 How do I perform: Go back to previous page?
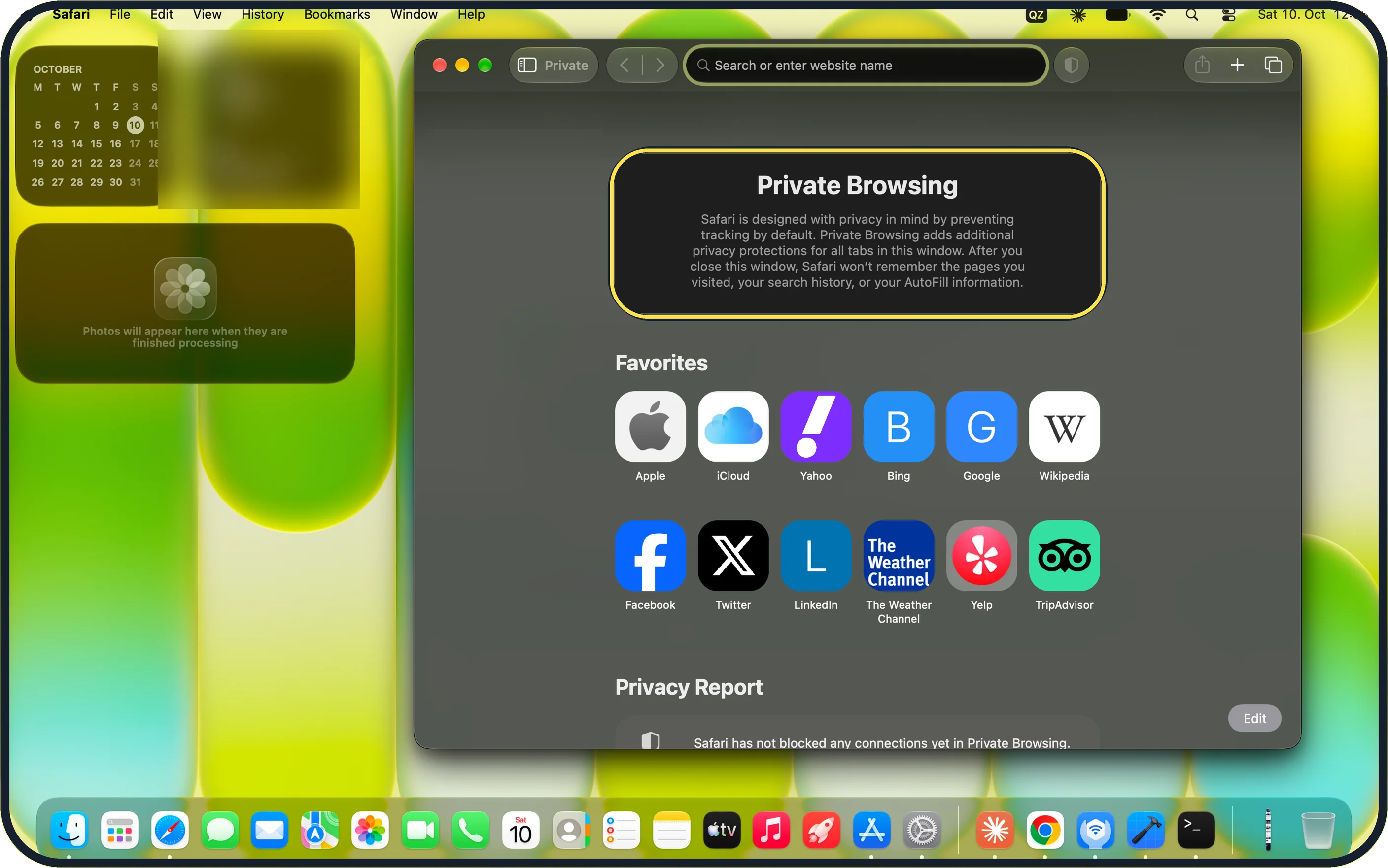[x=625, y=66]
